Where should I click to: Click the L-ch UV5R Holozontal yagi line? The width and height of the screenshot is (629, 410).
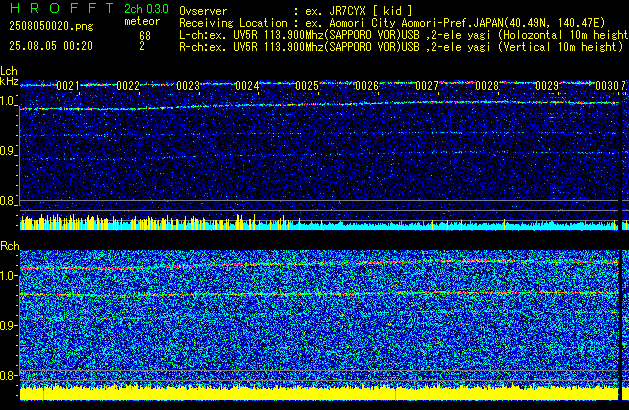click(x=404, y=35)
